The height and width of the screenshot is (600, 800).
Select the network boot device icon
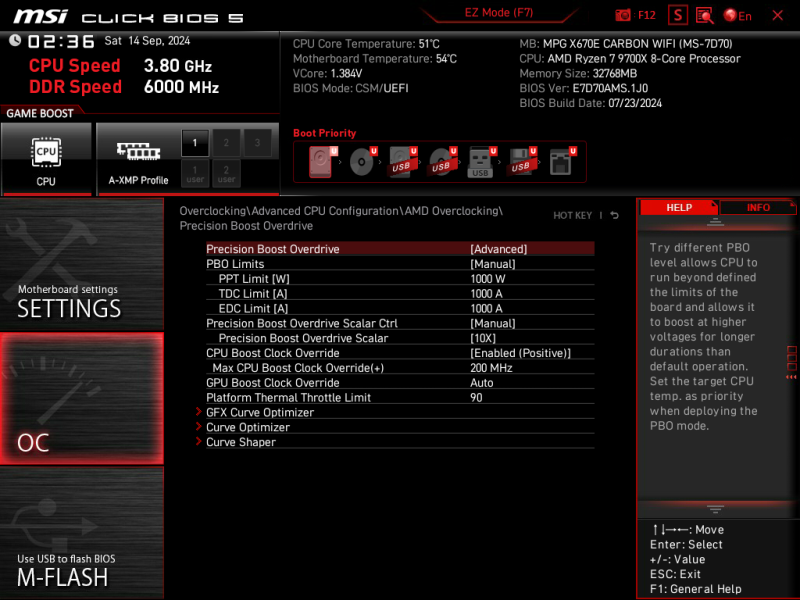(561, 161)
